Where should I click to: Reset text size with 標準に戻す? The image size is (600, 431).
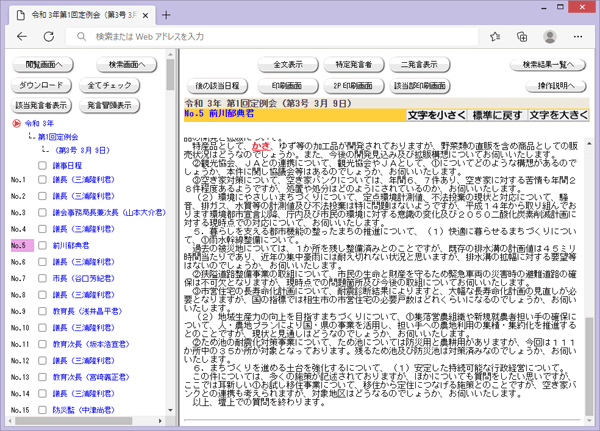[497, 115]
